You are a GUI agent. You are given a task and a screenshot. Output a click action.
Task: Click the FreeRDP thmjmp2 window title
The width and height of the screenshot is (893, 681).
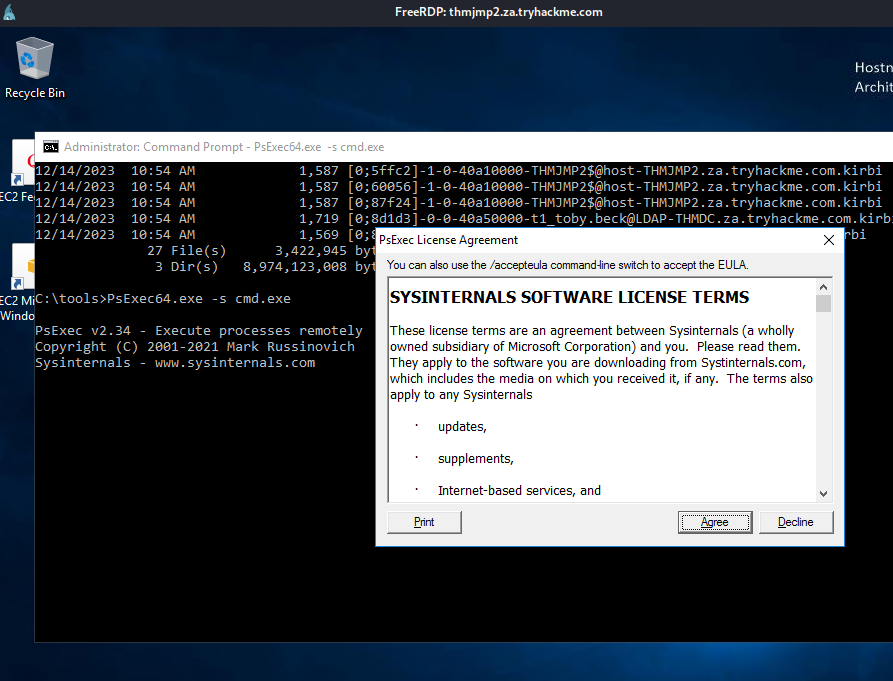(499, 12)
